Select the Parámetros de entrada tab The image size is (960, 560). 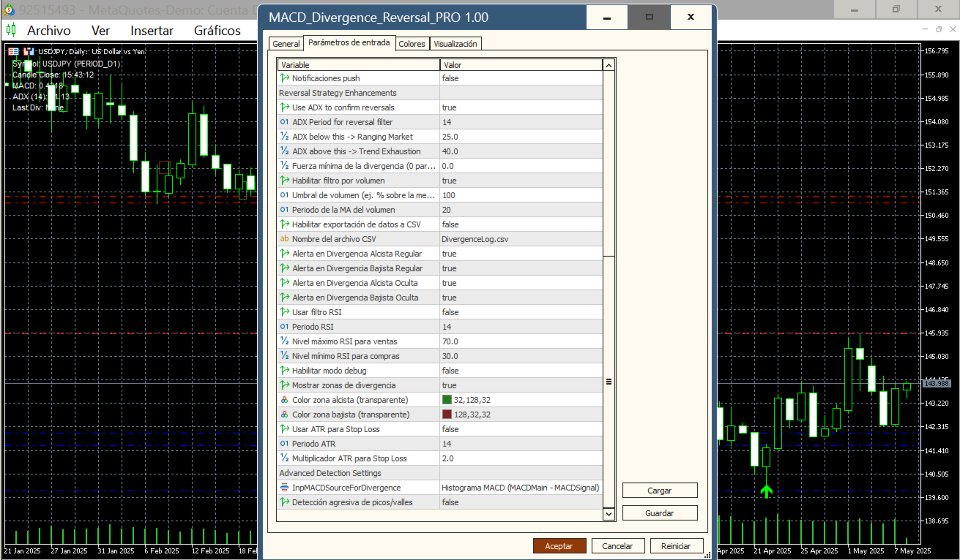[349, 43]
